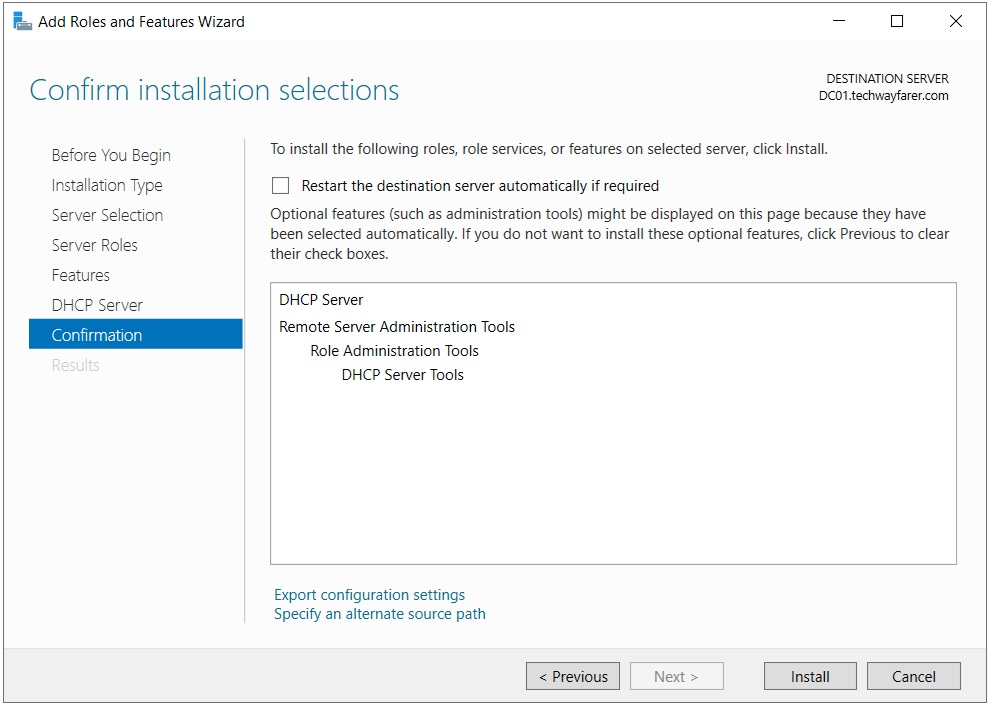989x704 pixels.
Task: Select Remote Server Administration Tools entry
Action: click(x=397, y=327)
